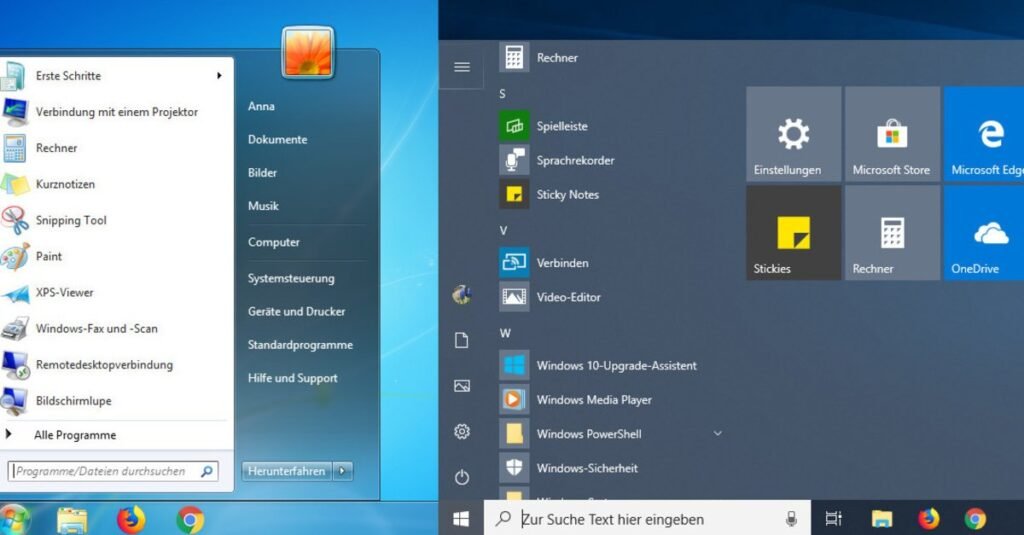Click the microphone icon in search box
The image size is (1024, 535).
click(791, 519)
